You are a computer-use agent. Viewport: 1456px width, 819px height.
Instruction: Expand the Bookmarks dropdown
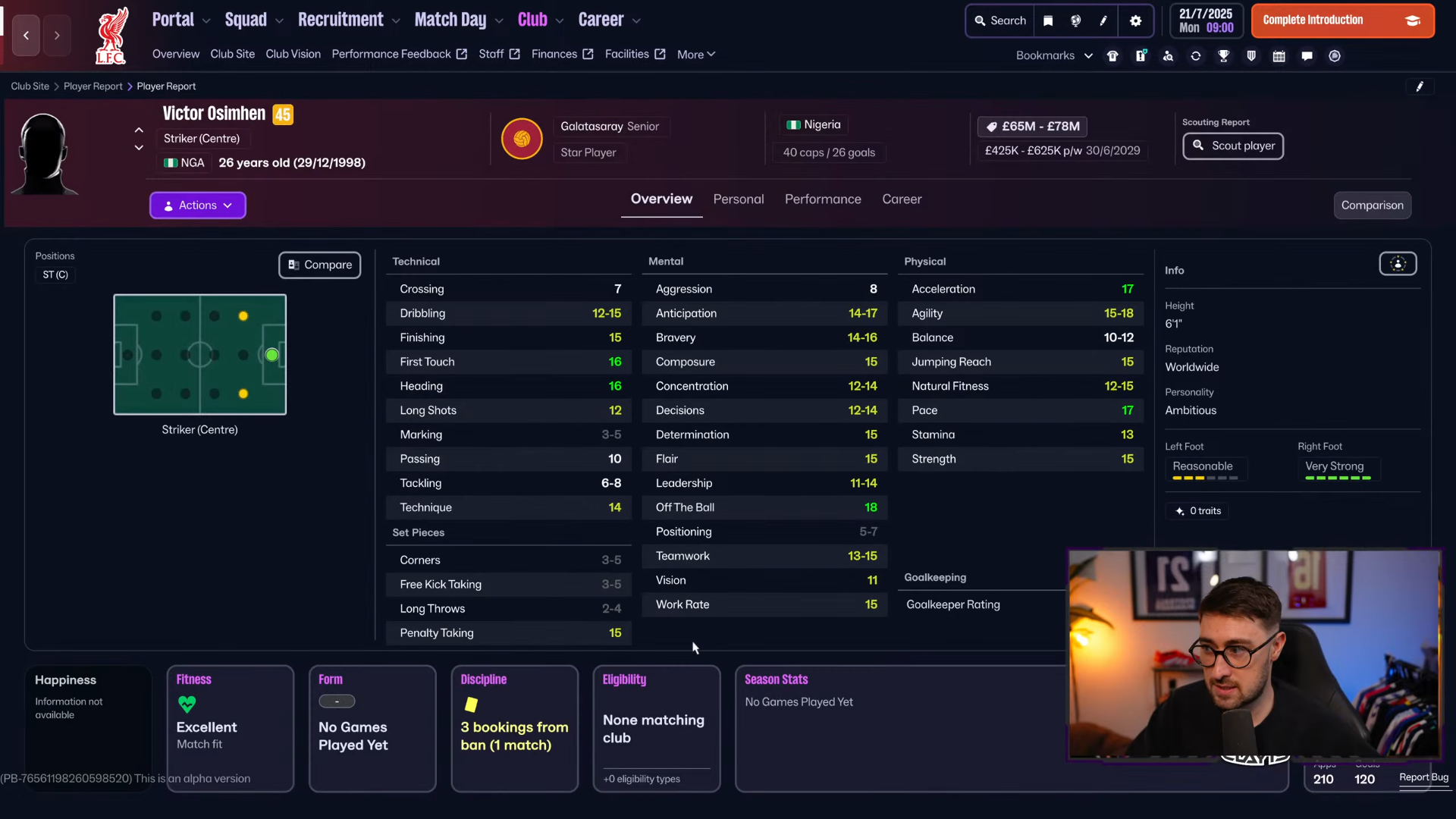point(1054,56)
